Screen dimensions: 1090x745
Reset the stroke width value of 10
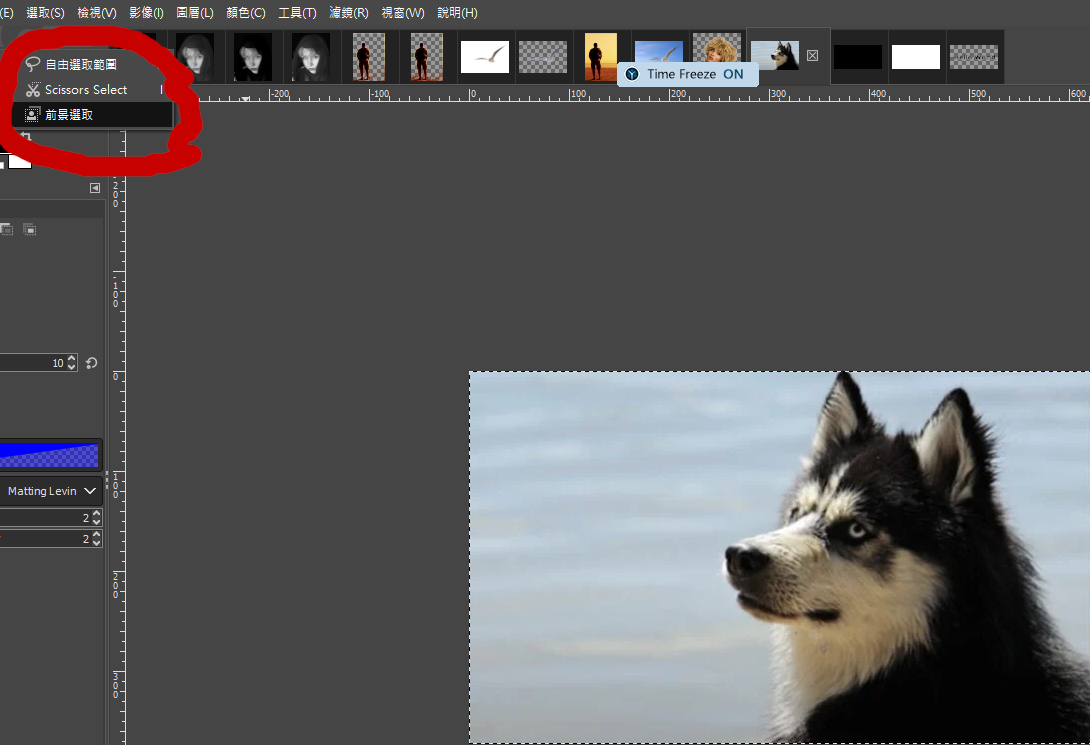[x=92, y=363]
